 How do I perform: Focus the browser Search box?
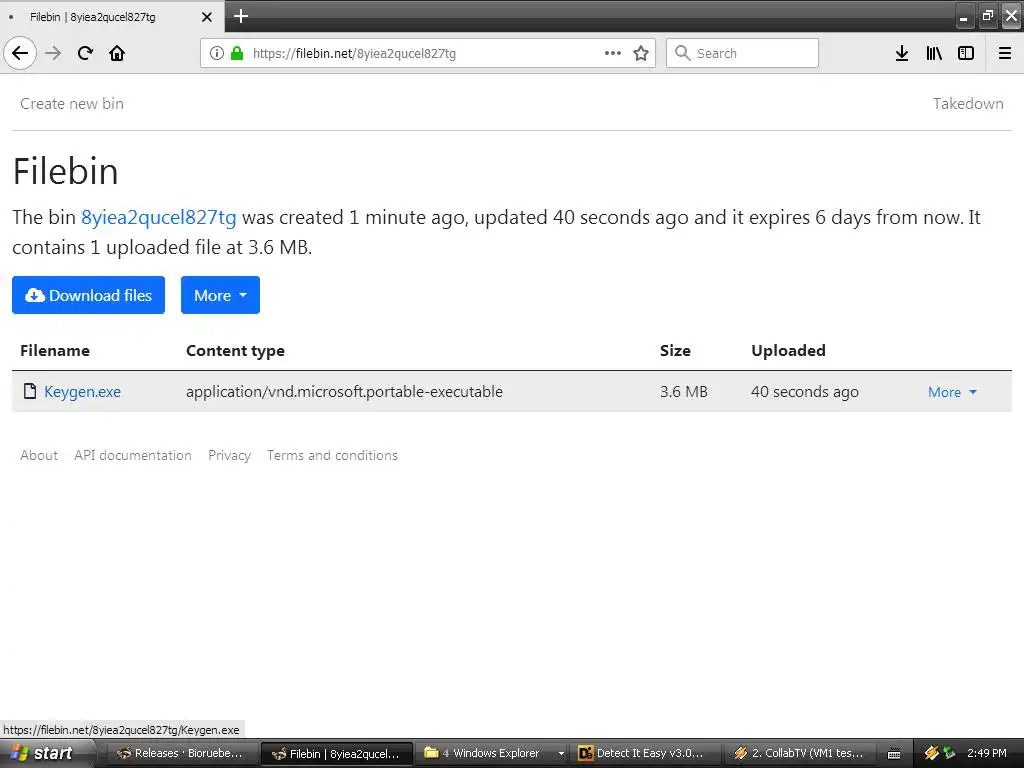click(x=742, y=53)
